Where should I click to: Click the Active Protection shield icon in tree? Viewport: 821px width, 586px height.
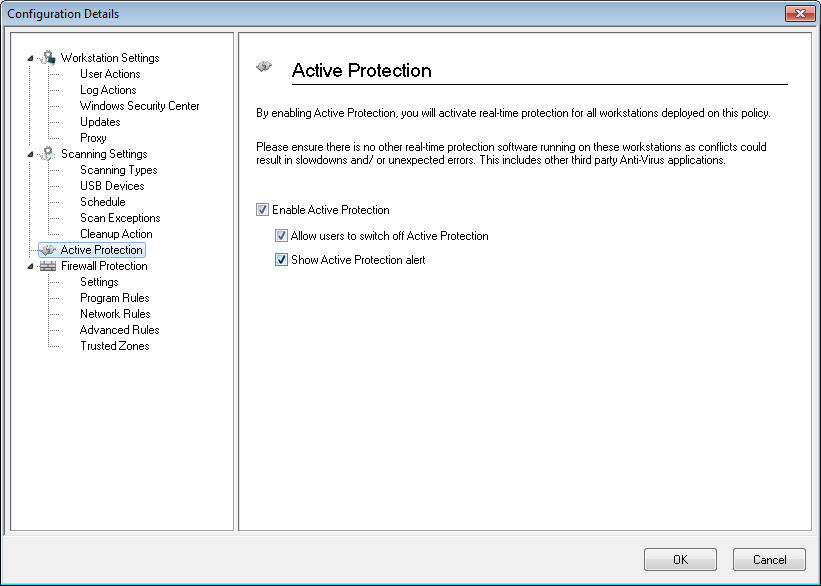48,250
